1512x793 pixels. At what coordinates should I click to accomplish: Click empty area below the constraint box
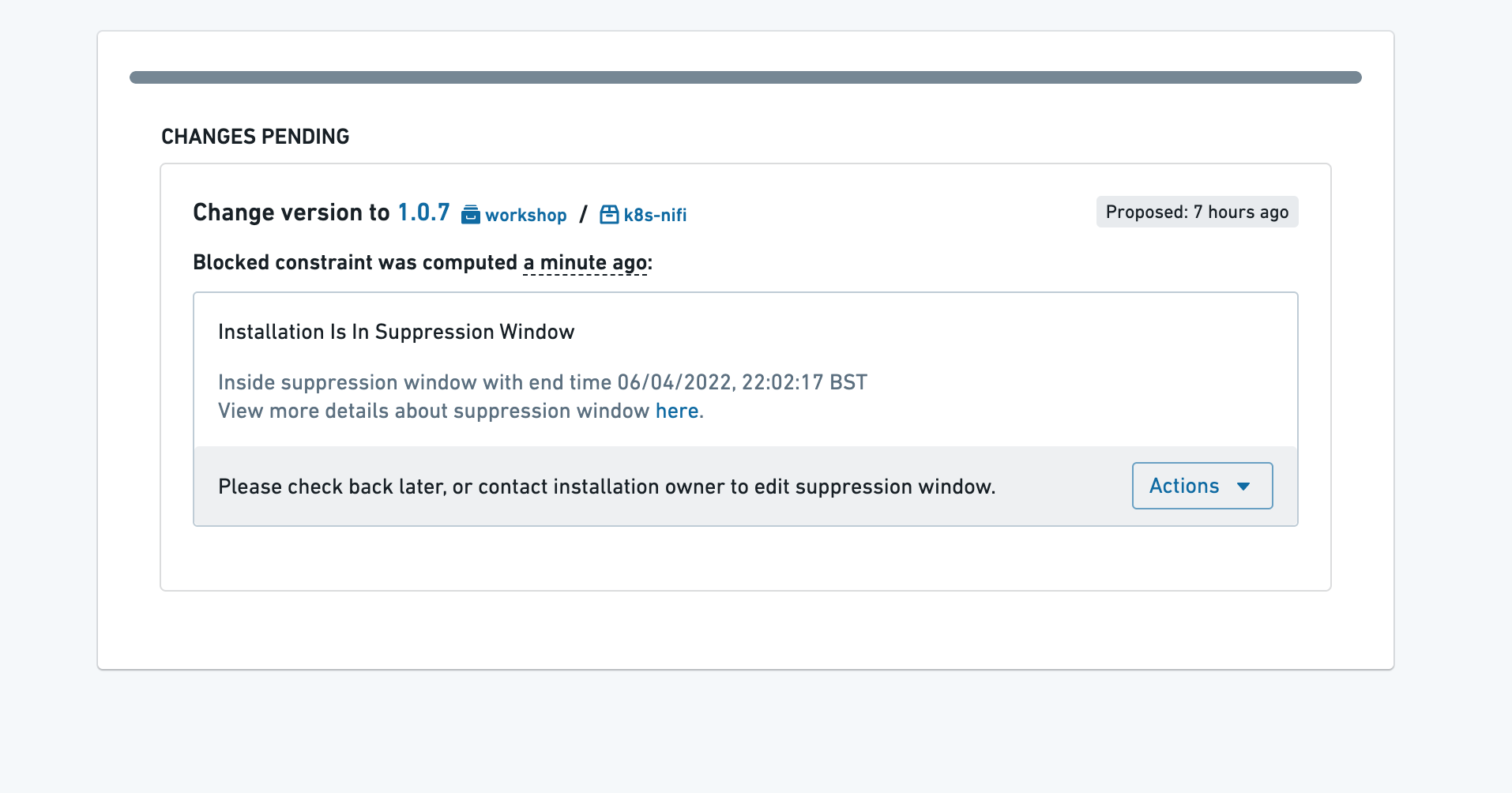click(746, 558)
